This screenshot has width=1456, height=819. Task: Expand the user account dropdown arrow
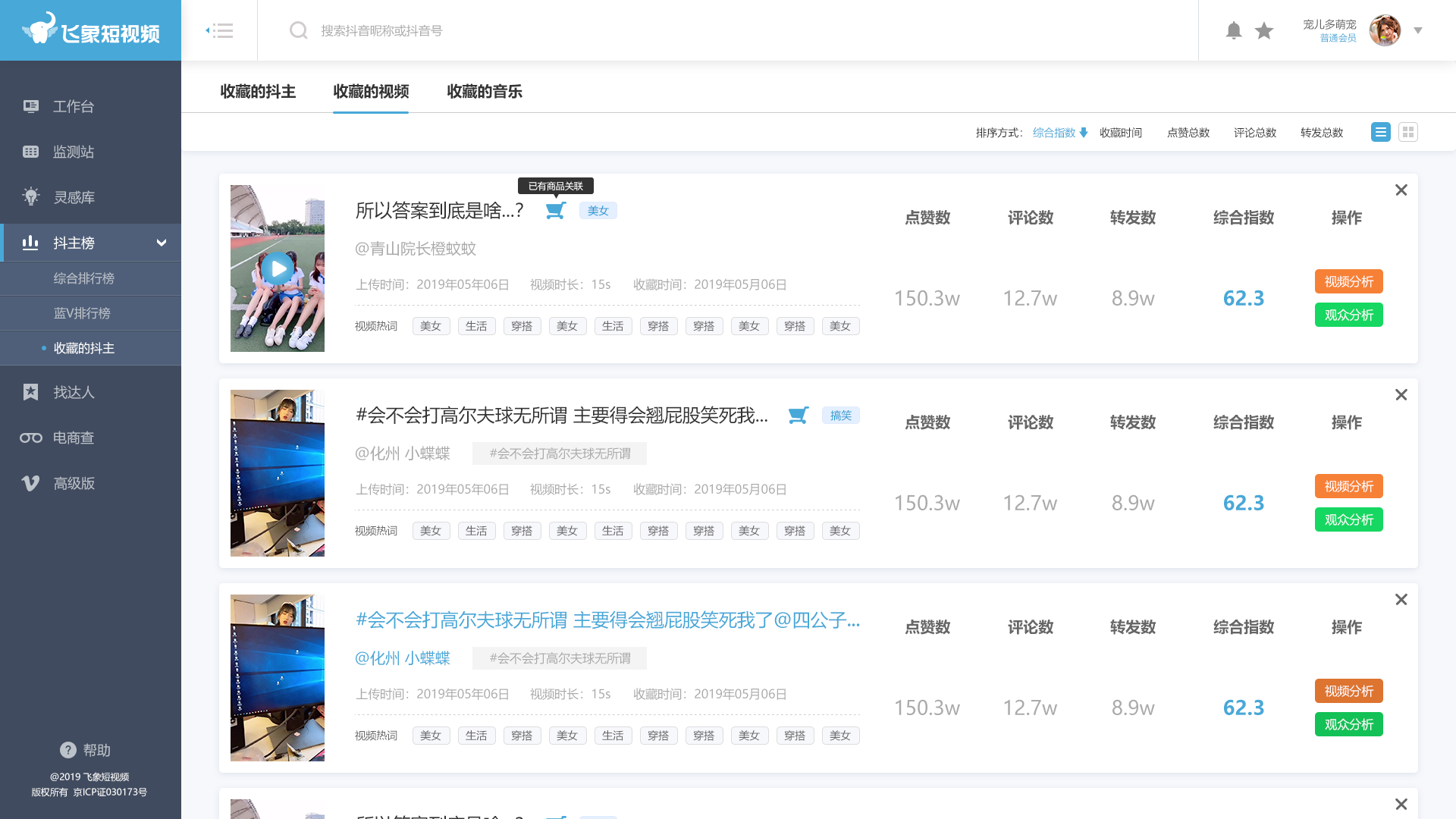1418,31
